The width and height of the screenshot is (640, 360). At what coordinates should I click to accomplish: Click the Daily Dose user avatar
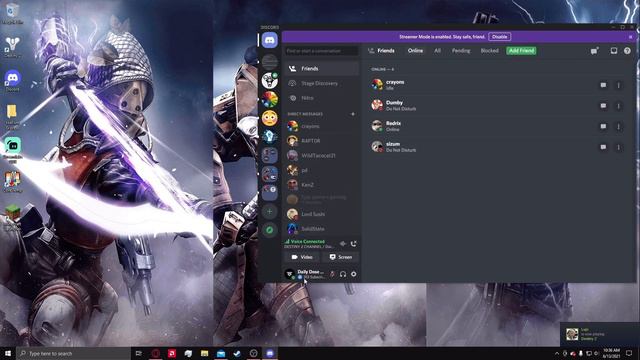(x=289, y=274)
